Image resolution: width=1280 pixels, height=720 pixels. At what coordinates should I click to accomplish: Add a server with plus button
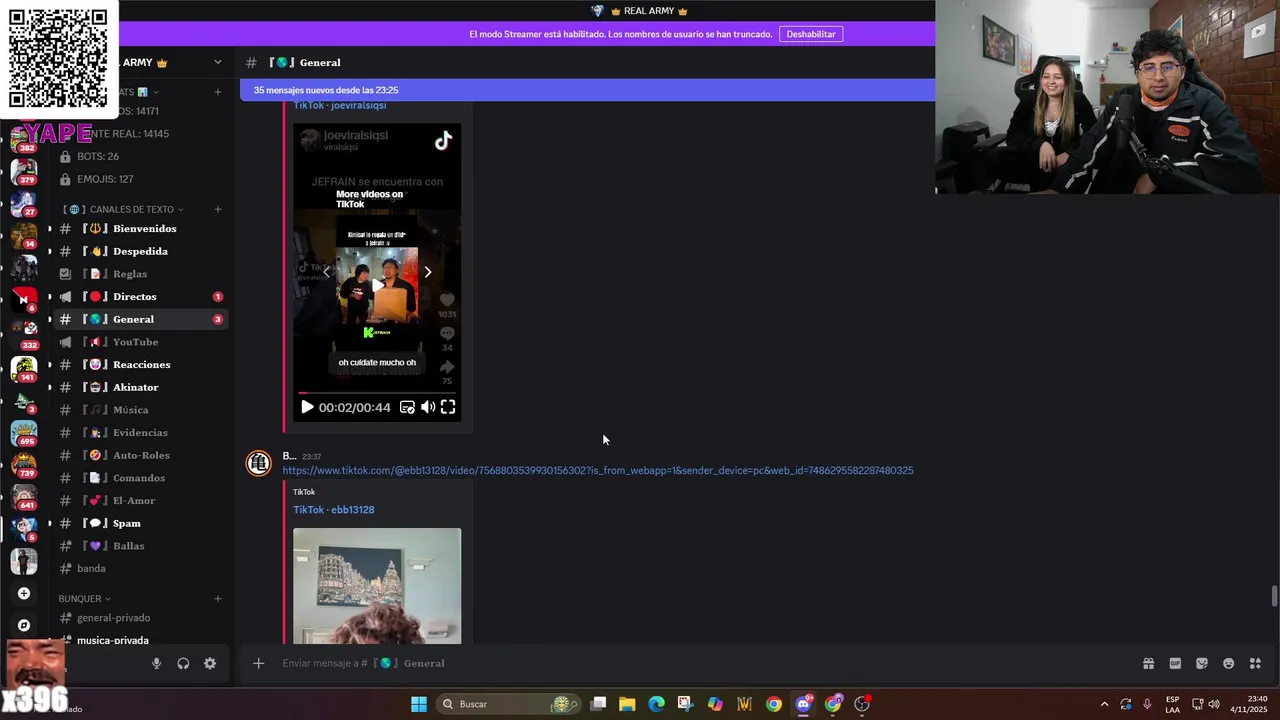pos(24,593)
